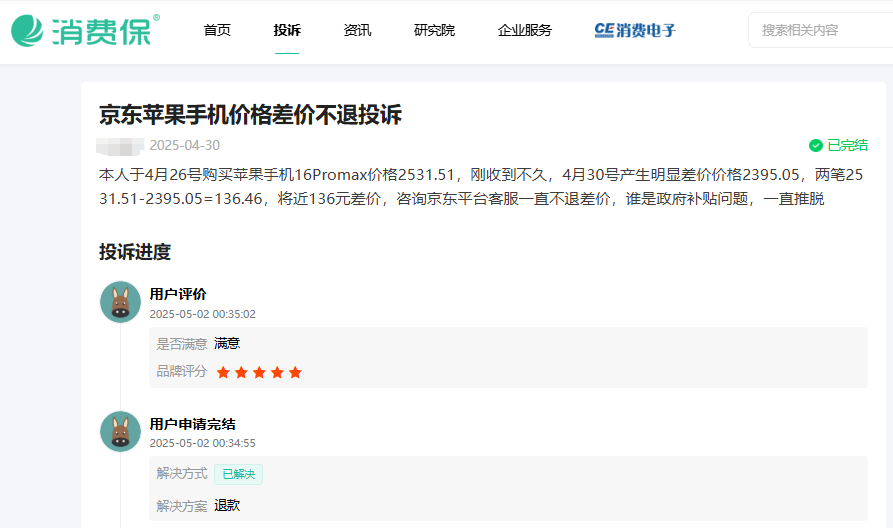Click the complaint title 京东苹果手机价格差价不退投诉
This screenshot has height=528, width=893.
click(250, 114)
